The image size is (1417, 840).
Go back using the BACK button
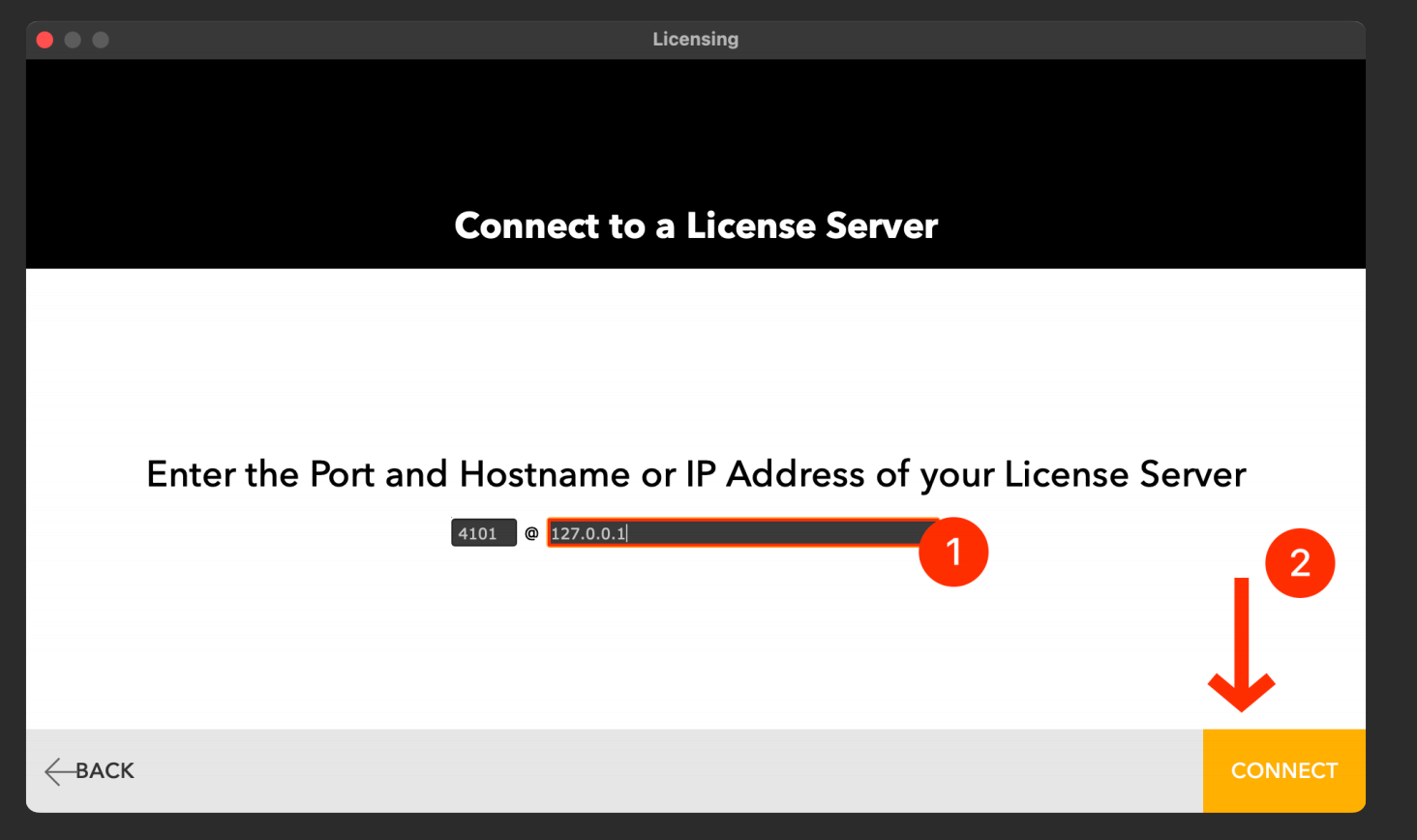coord(90,770)
